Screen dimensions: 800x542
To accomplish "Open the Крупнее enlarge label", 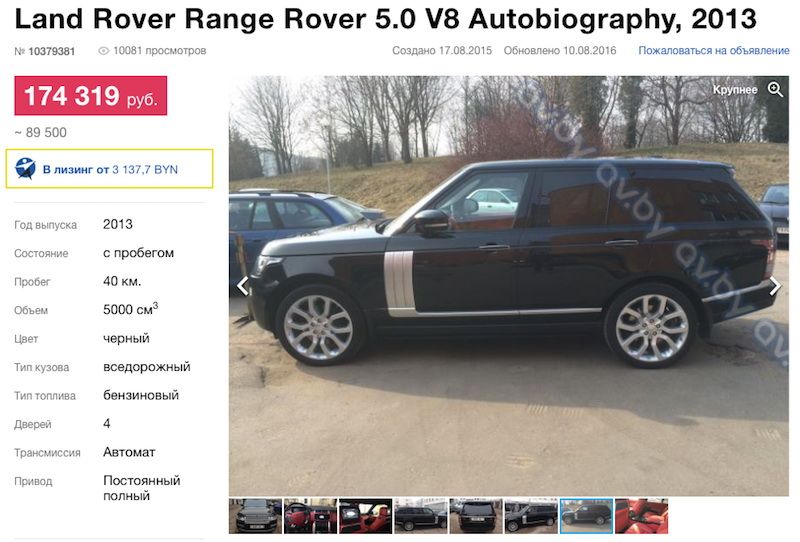I will 735,89.
